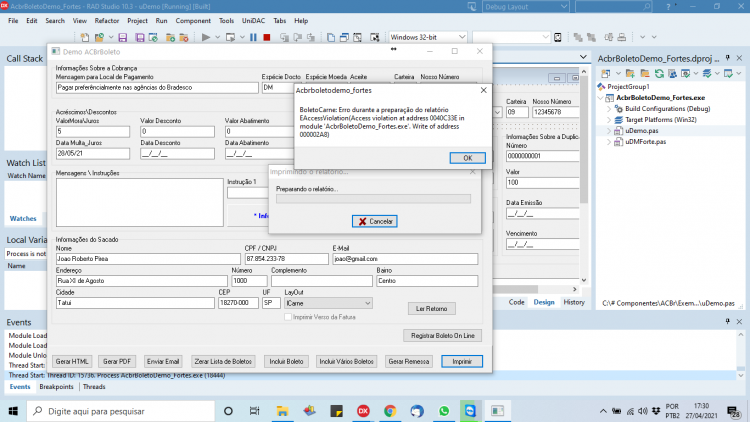Click the View Unit toolbar icon
The height and width of the screenshot is (422, 750).
tap(331, 37)
